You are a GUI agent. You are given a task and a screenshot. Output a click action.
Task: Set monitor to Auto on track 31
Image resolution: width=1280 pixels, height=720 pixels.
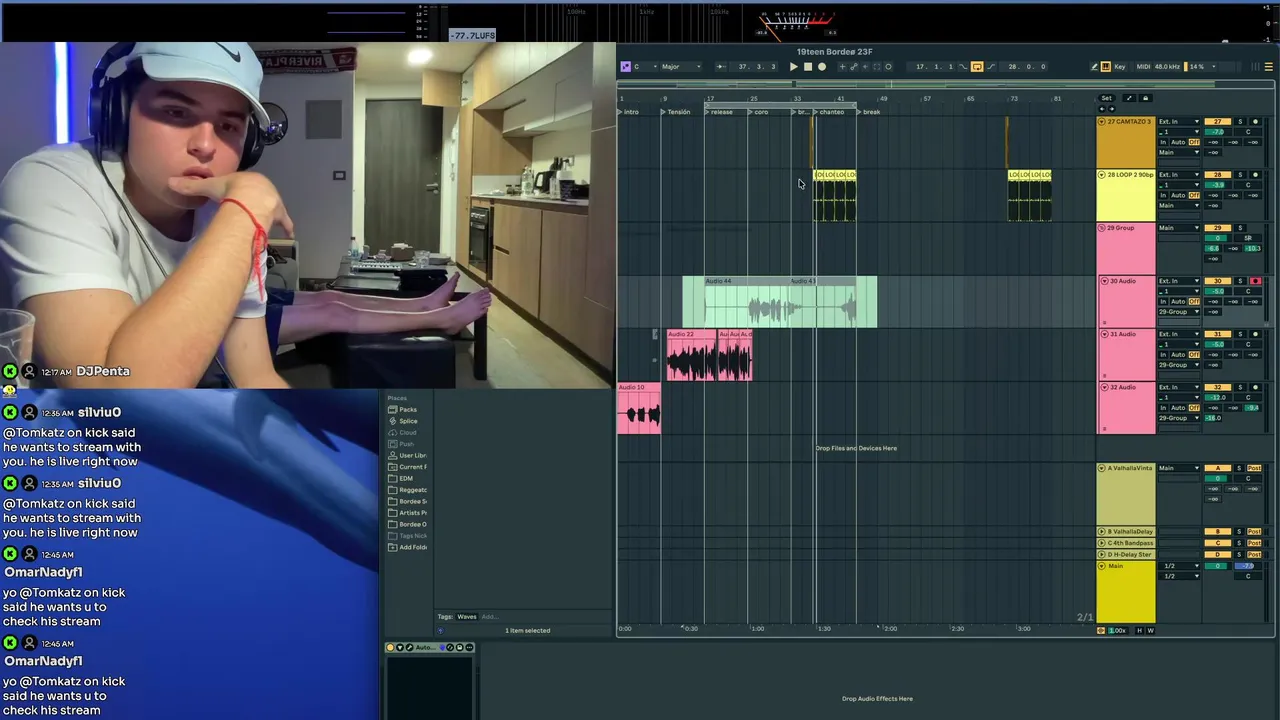click(x=1178, y=355)
